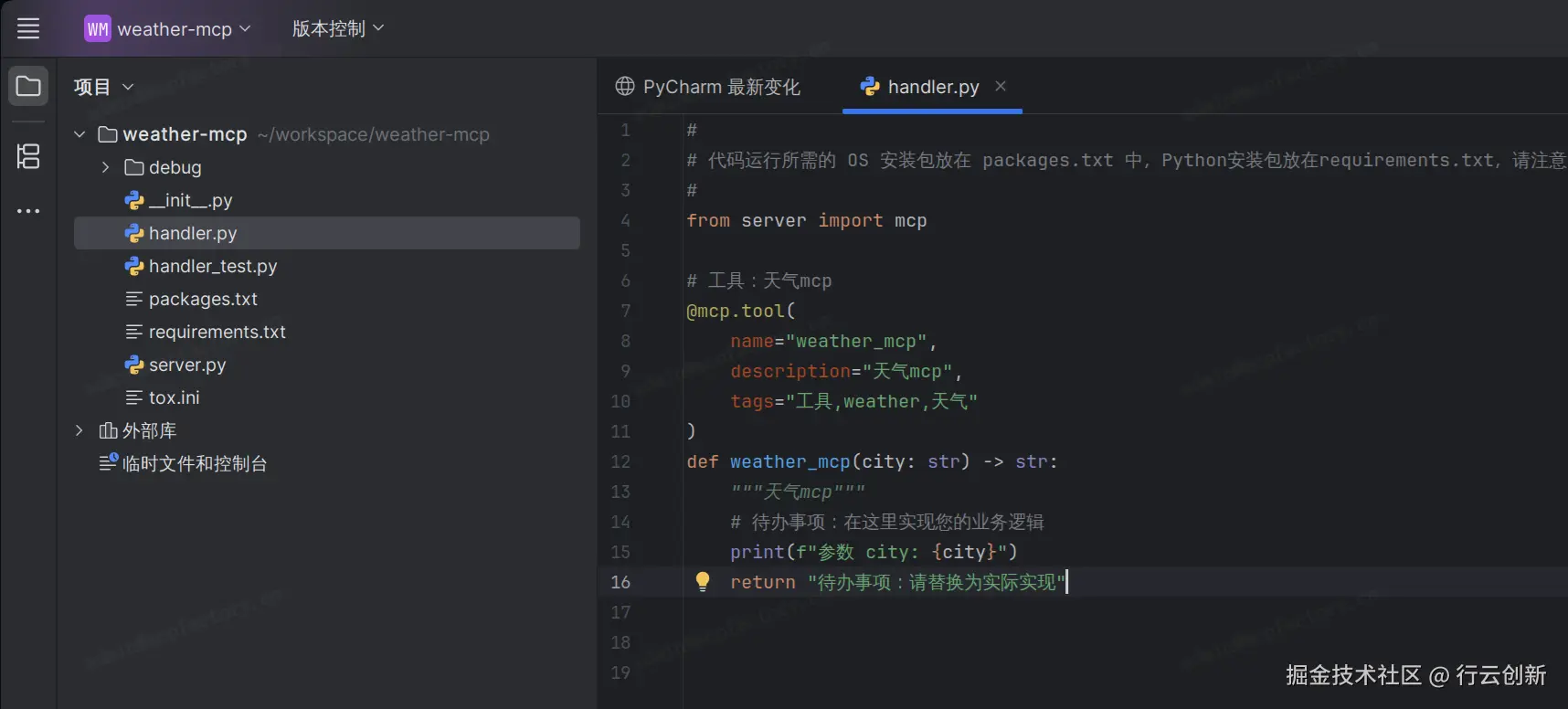Select the handler.py editor tab

932,87
